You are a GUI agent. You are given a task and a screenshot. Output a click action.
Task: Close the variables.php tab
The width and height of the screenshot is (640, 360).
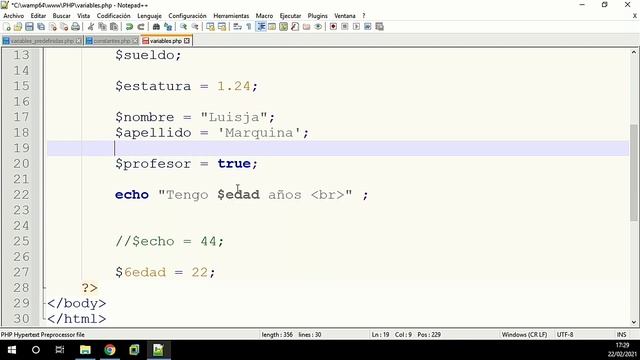tap(187, 41)
